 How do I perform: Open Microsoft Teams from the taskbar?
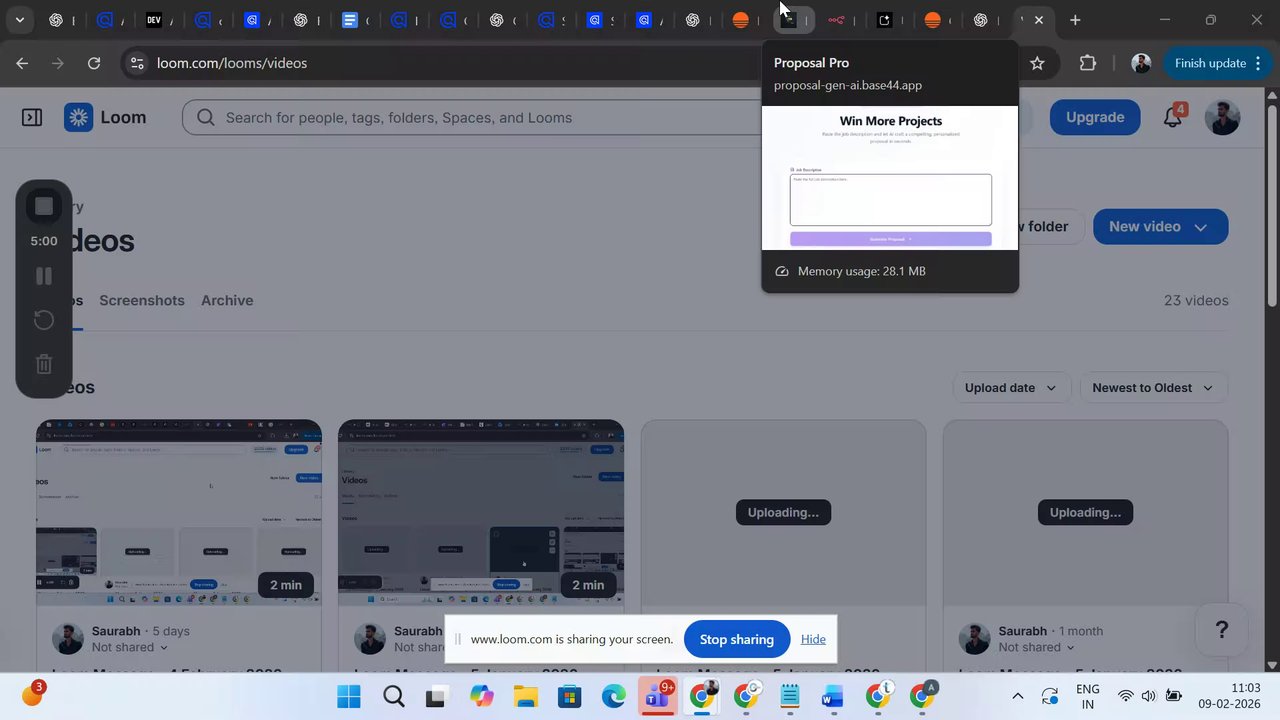pyautogui.click(x=657, y=697)
